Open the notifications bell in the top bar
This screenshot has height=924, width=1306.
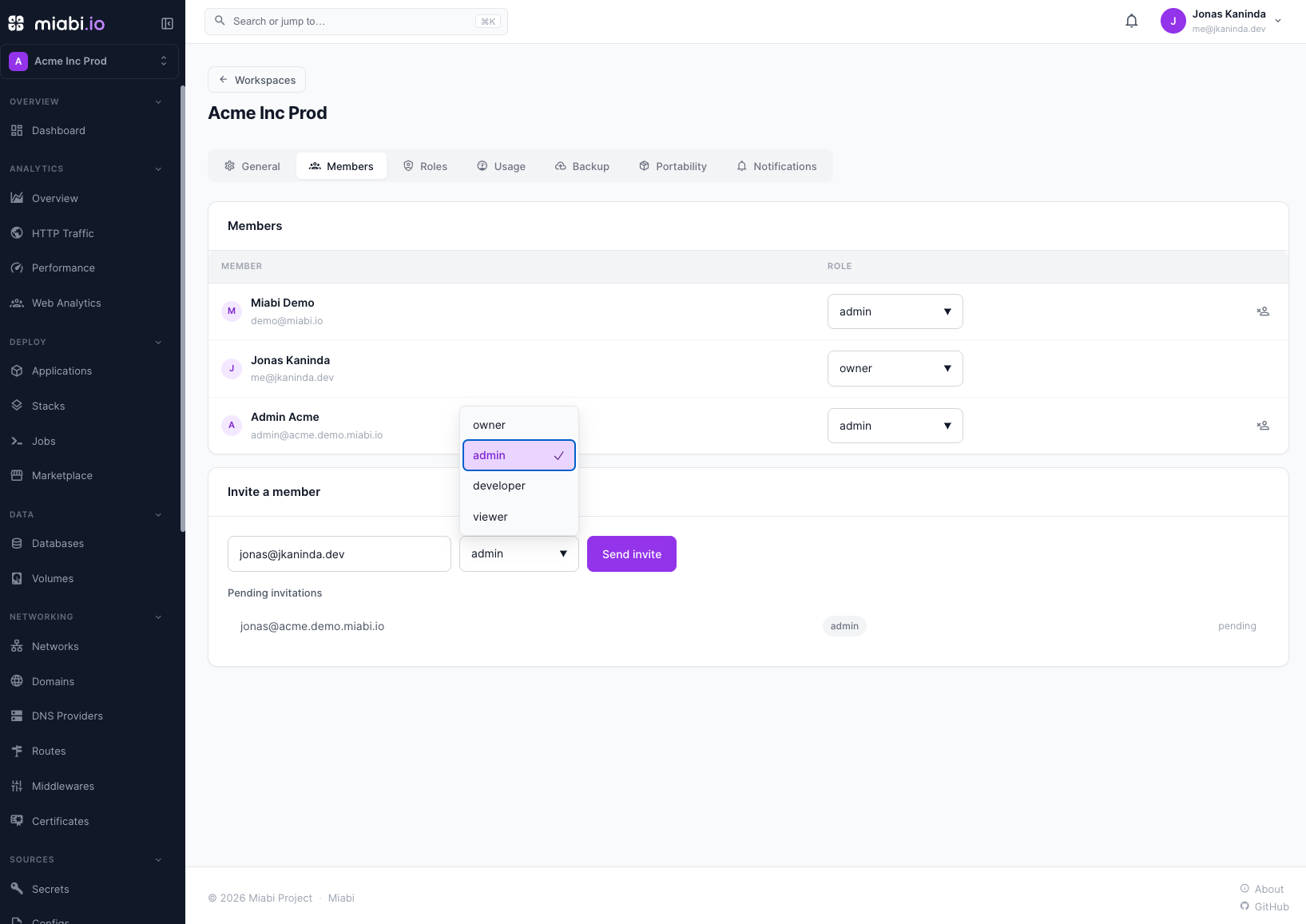1131,22
